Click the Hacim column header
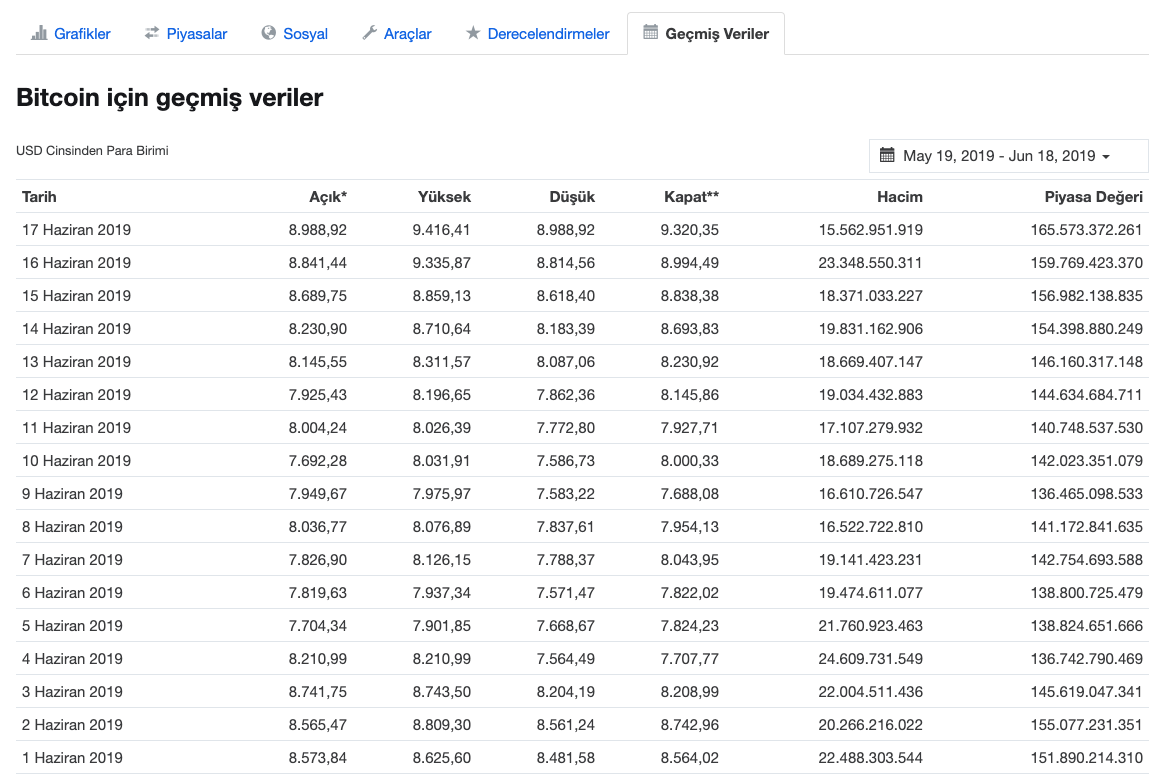1169x781 pixels. (899, 197)
